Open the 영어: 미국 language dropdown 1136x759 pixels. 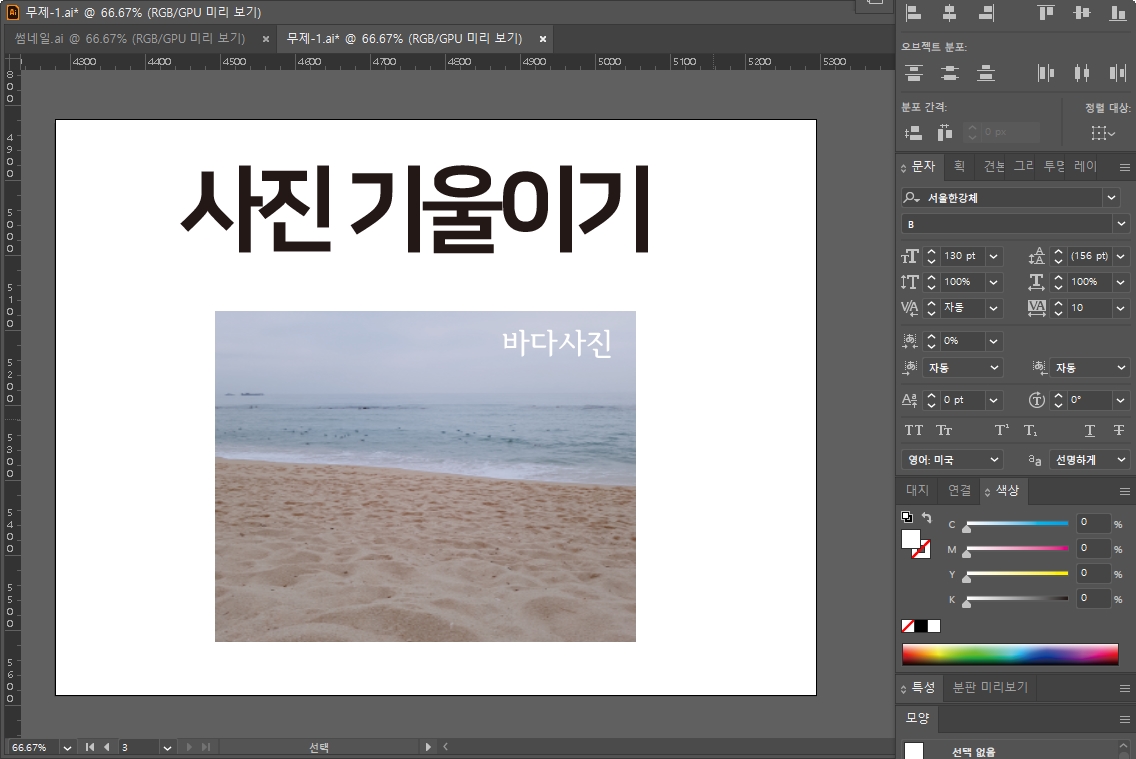pyautogui.click(x=952, y=460)
